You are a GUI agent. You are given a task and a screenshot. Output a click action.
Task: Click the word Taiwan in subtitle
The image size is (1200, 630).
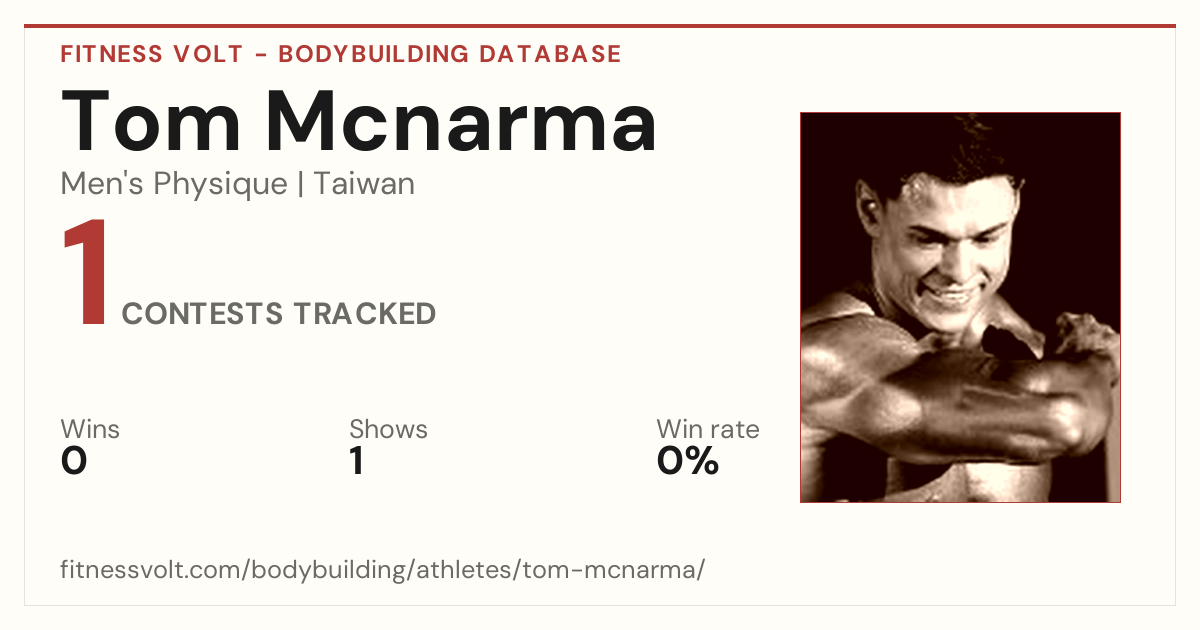[364, 185]
